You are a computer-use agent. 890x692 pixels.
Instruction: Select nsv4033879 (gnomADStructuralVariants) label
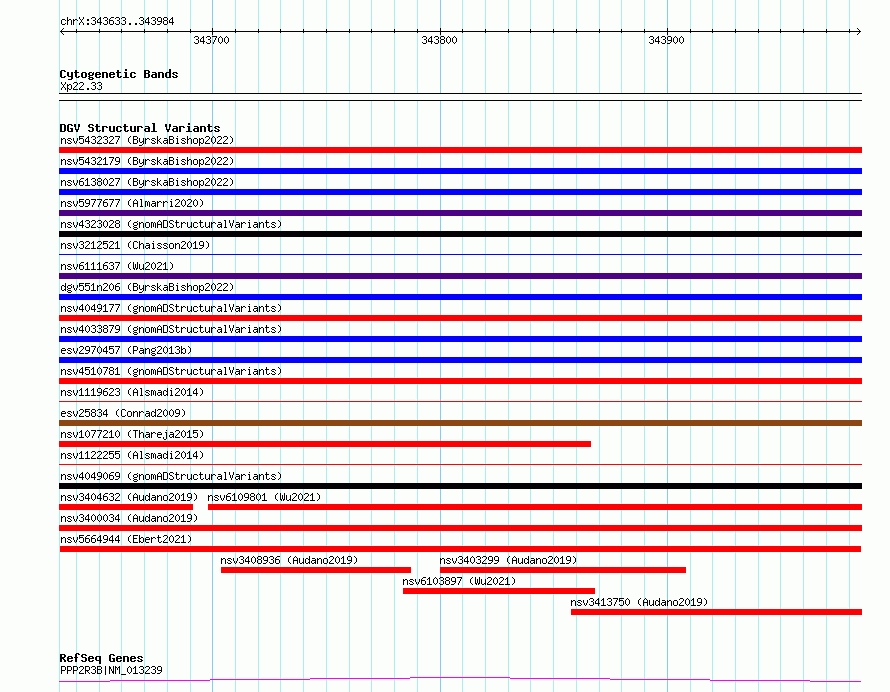(171, 329)
